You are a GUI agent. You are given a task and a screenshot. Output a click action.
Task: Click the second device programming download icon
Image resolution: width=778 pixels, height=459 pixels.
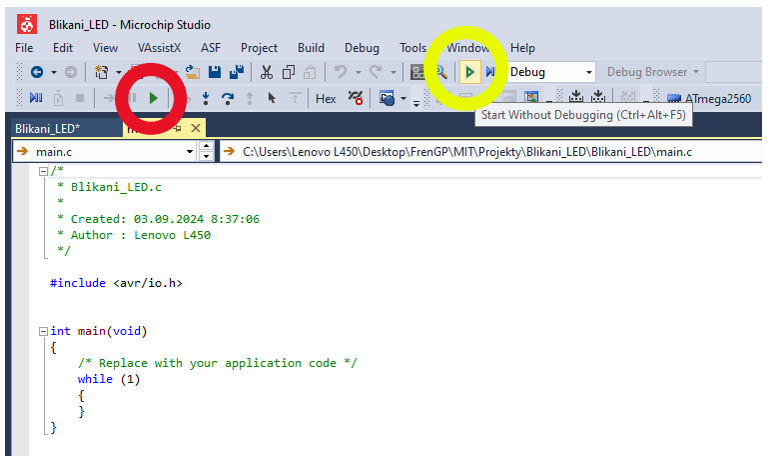pyautogui.click(x=597, y=96)
